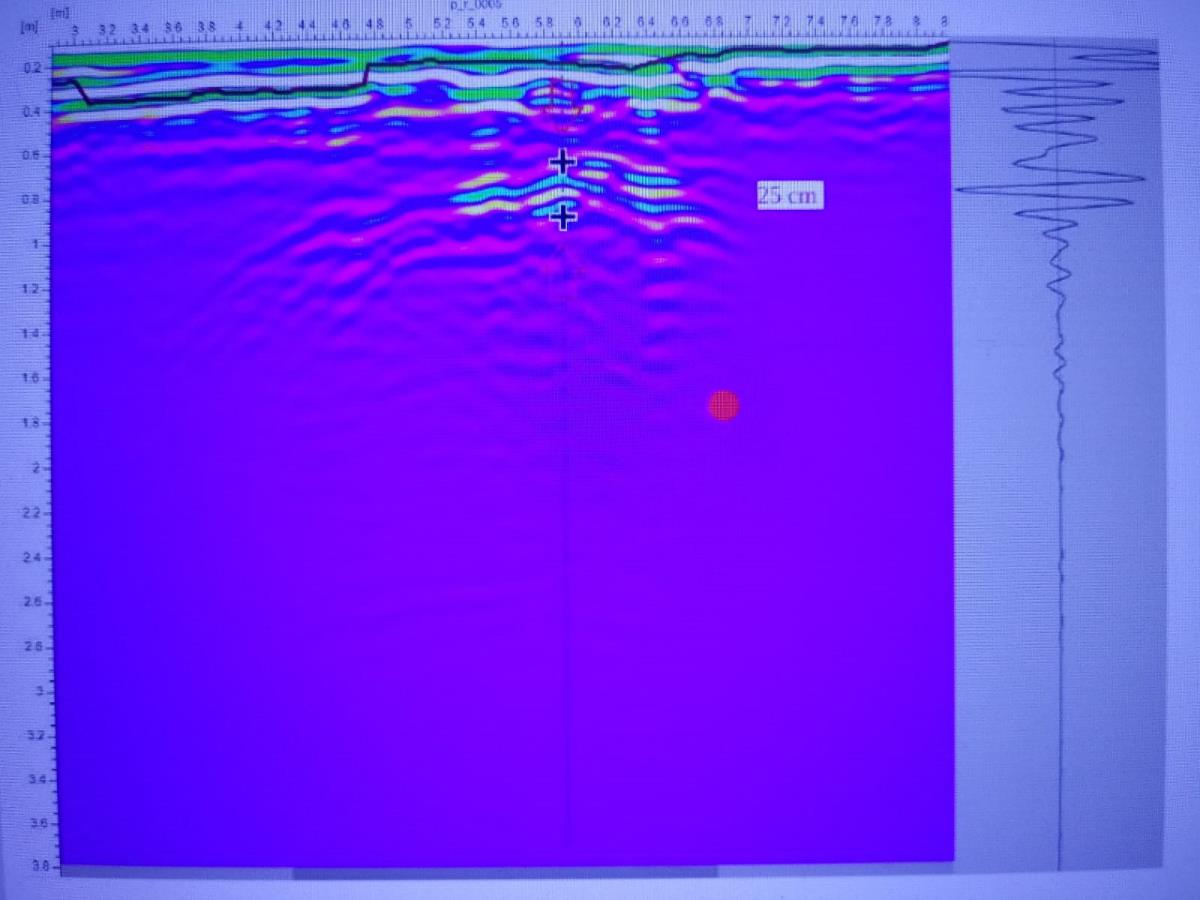Click the [m] unit label above distance ruler
The image size is (1200, 900).
(58, 10)
